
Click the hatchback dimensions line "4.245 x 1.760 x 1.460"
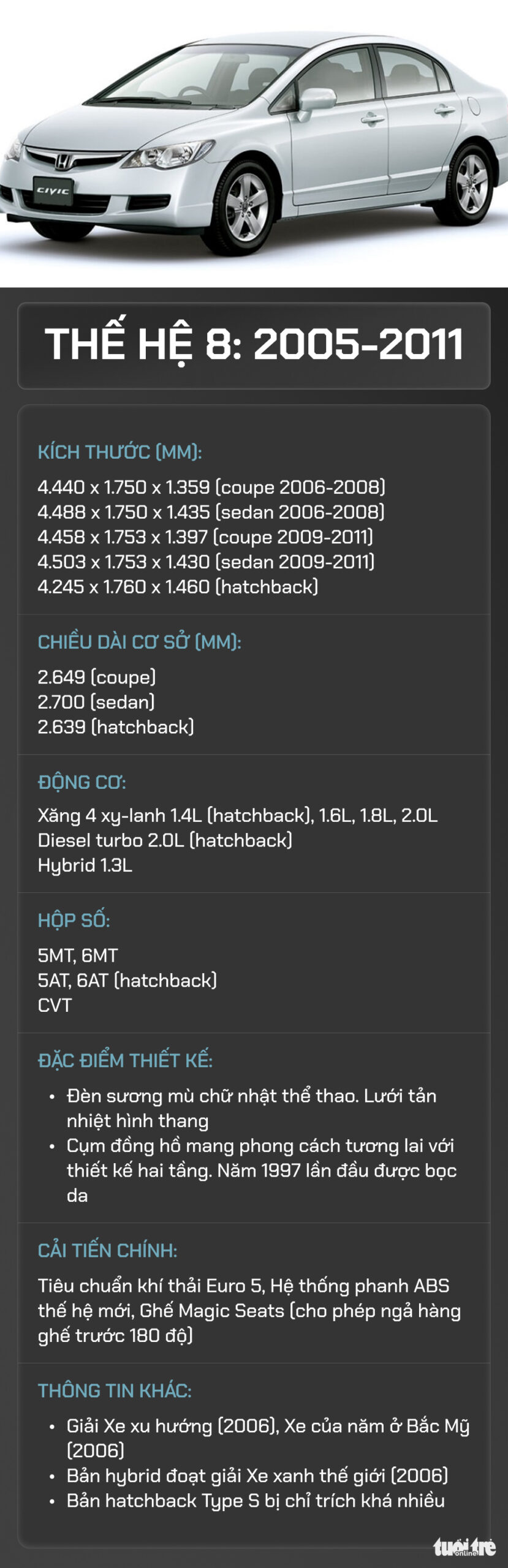[178, 587]
